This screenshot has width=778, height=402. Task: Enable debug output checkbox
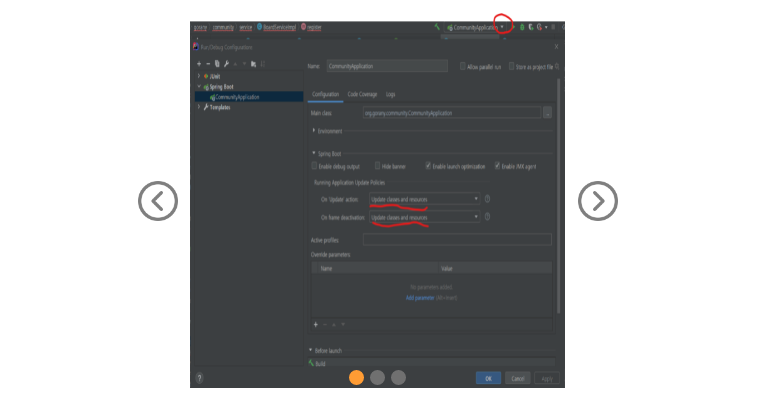pos(314,166)
